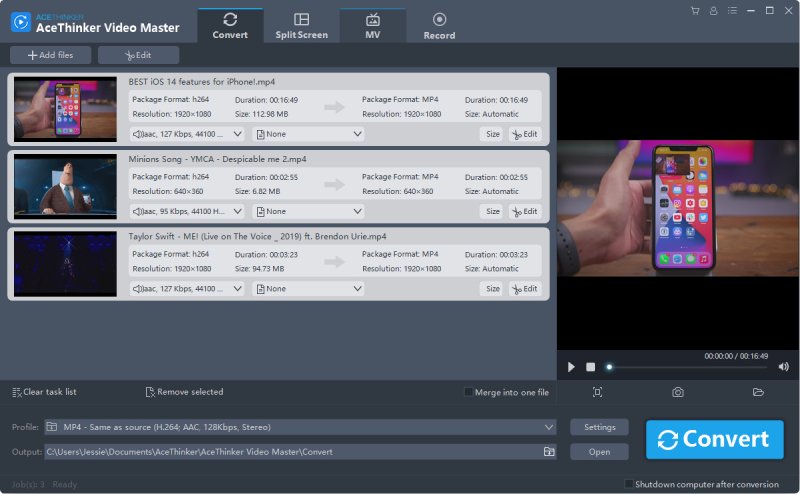Open the MV tab
Image resolution: width=800 pixels, height=494 pixels.
pos(372,26)
